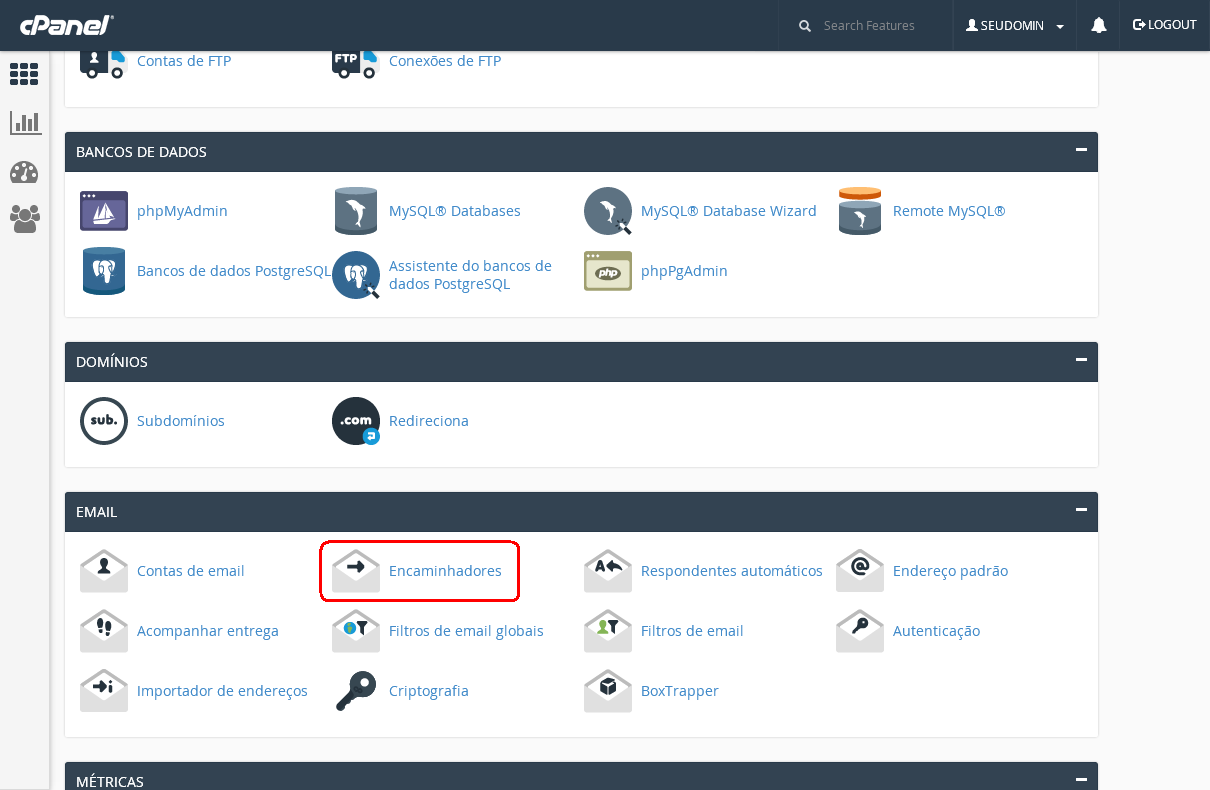Open the Criptografia link
The image size is (1210, 790).
click(429, 691)
